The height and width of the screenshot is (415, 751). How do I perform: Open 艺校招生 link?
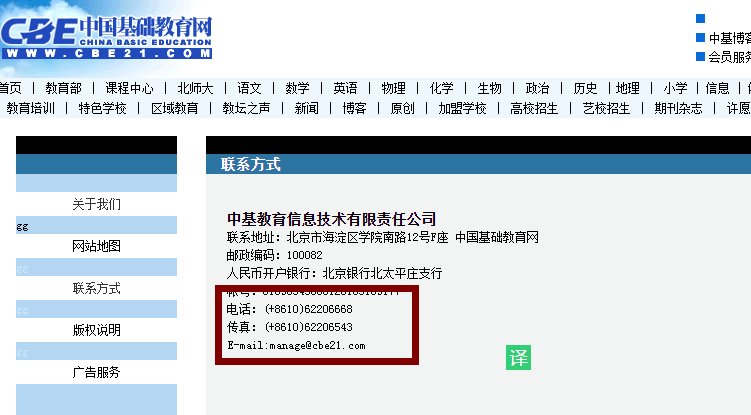coord(606,108)
